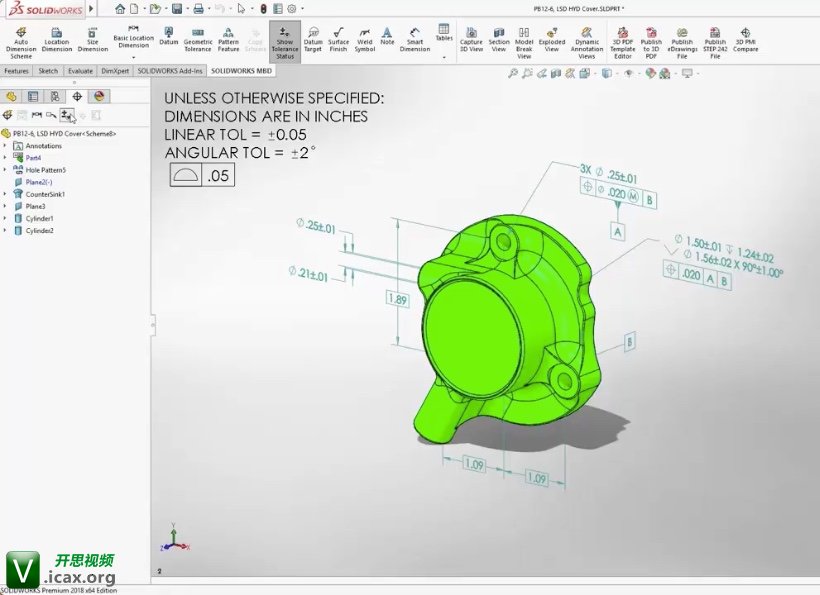Toggle Show Tolerance Status in the ribbon
This screenshot has width=820, height=595.
click(x=285, y=43)
